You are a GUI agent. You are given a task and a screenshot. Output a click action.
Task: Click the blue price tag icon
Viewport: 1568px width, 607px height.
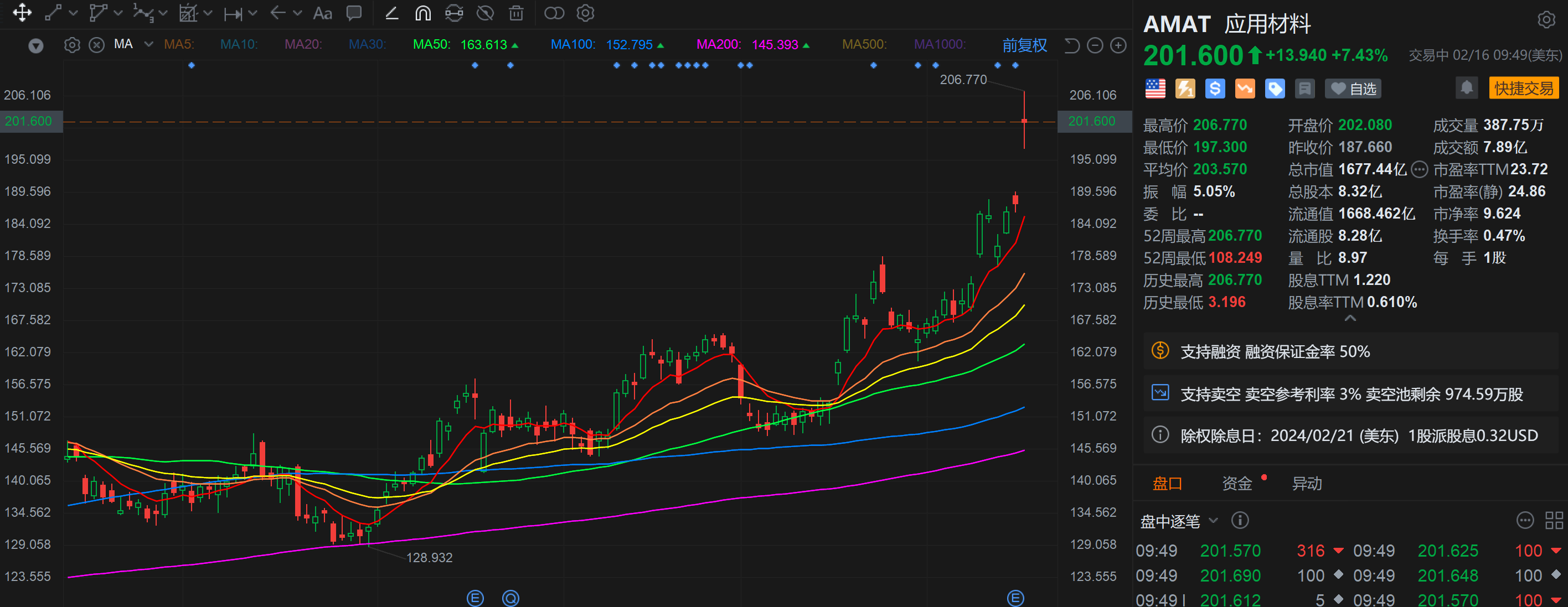click(1275, 89)
